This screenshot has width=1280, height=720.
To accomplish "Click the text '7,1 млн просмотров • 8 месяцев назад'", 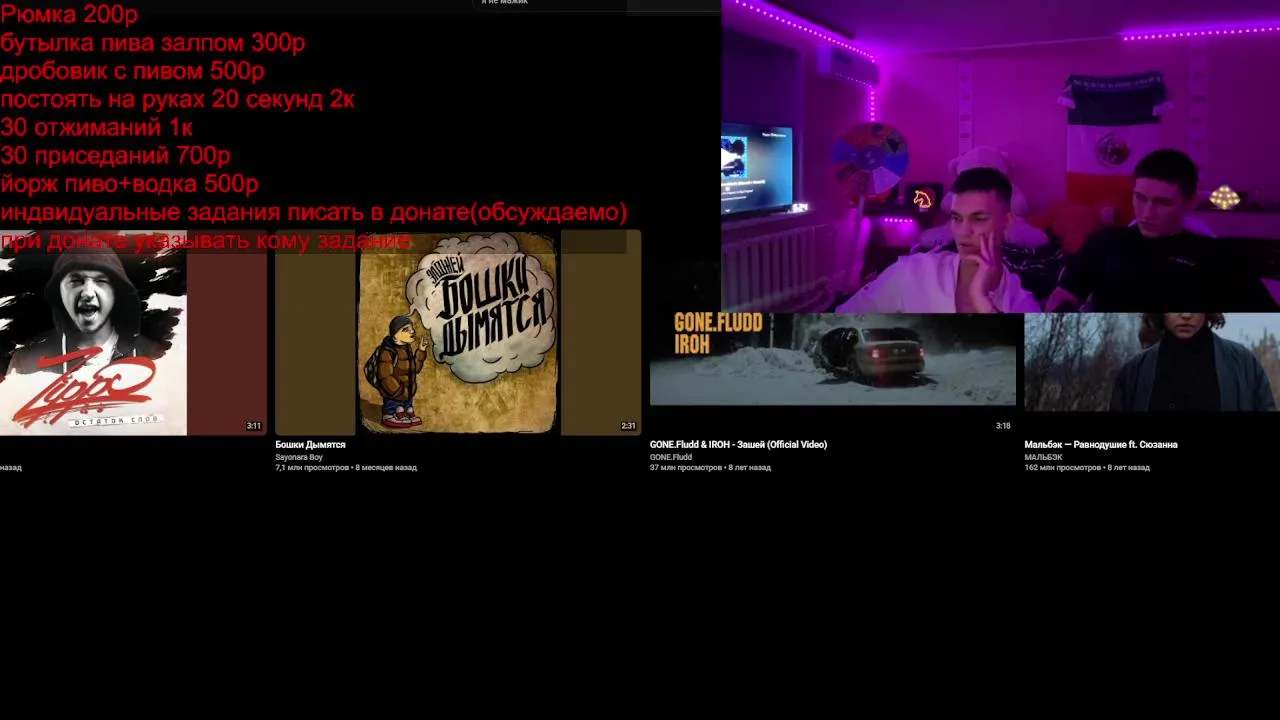I will [x=346, y=467].
